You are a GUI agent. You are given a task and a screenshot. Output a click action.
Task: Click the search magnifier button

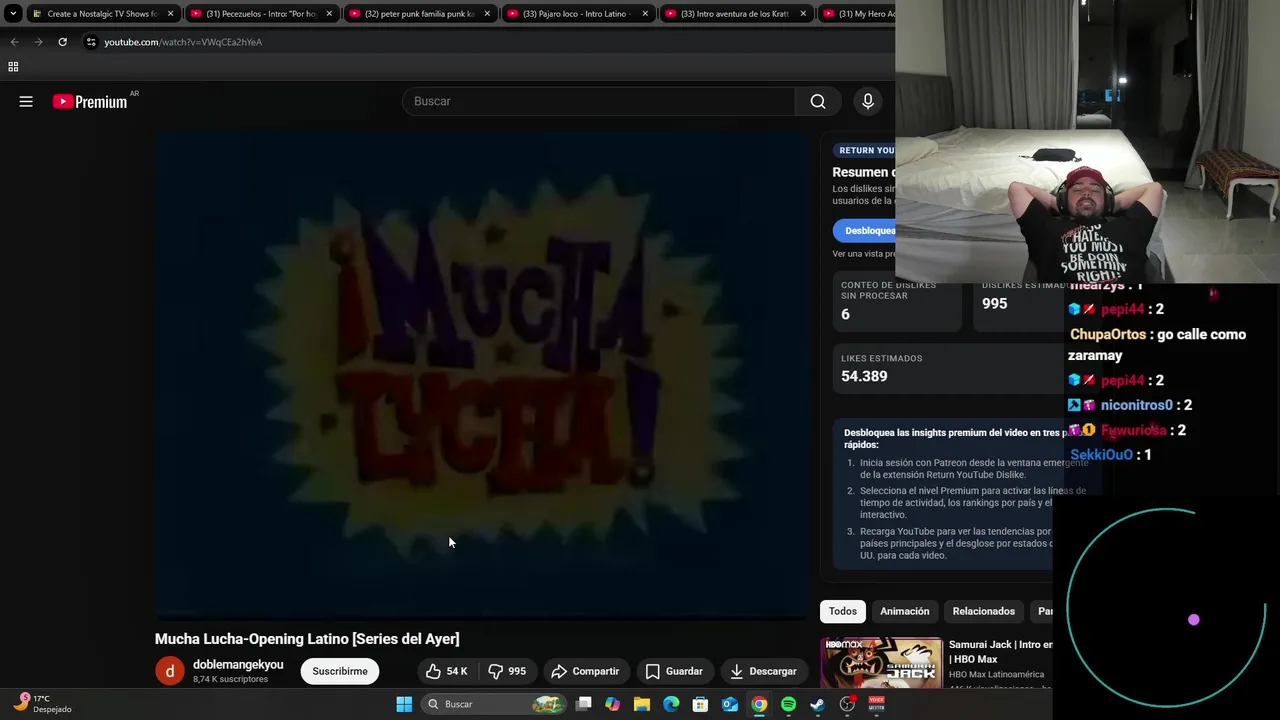(x=818, y=101)
